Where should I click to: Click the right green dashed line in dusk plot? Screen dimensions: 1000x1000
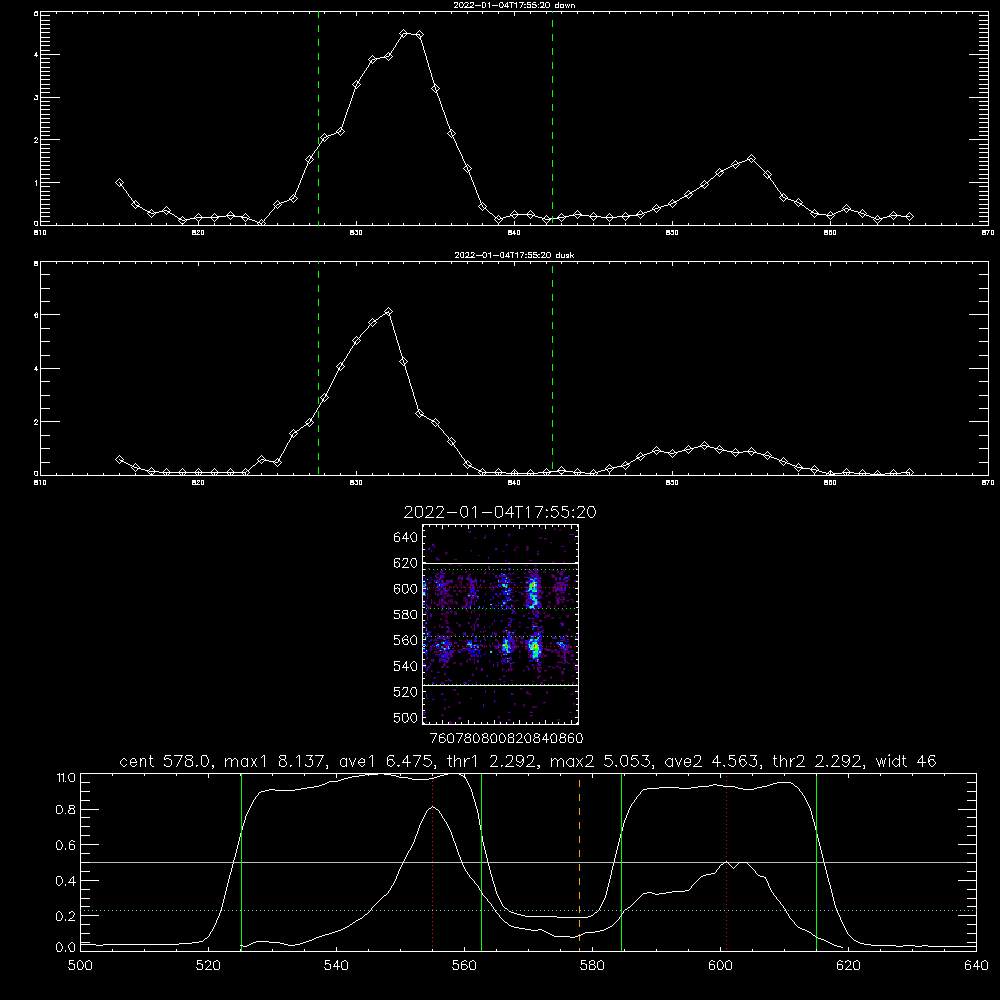552,368
